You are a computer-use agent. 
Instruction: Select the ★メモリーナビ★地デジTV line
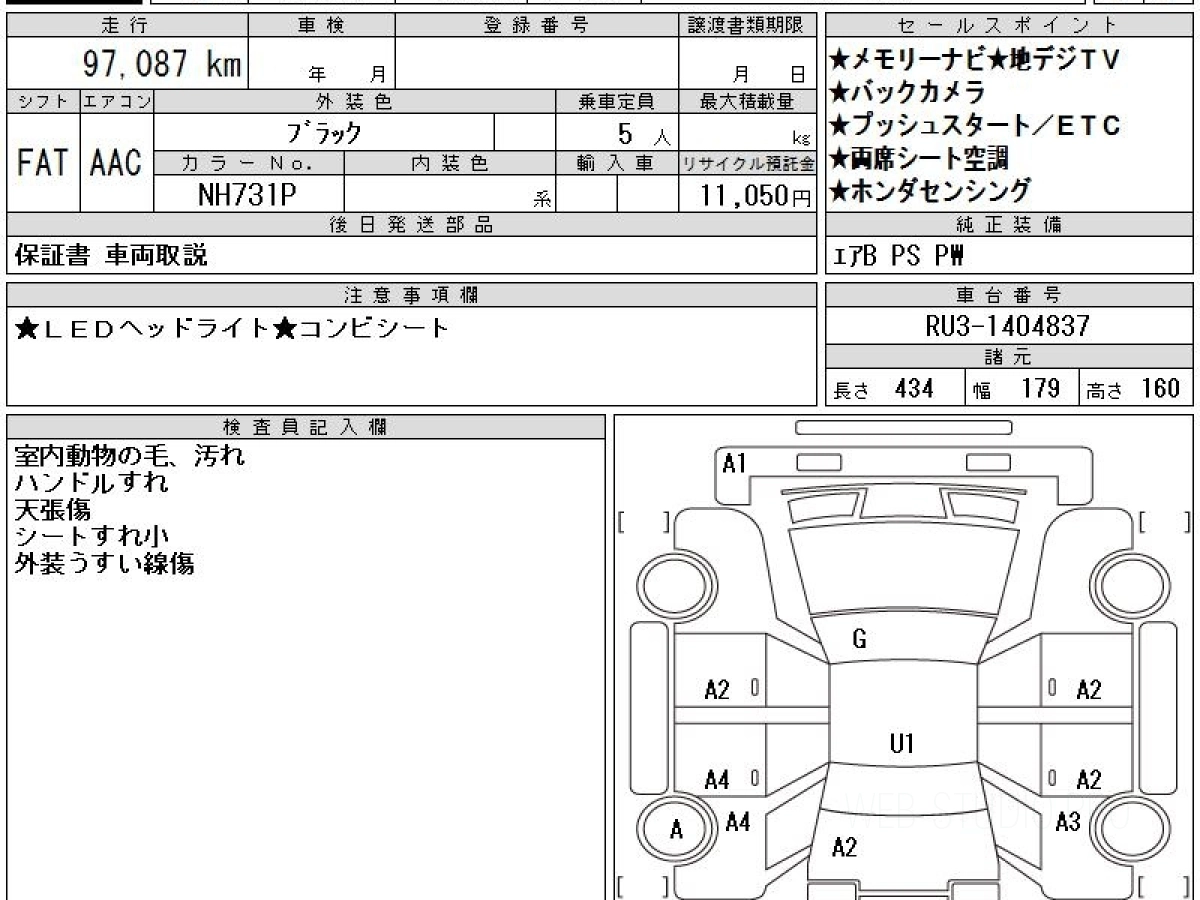[x=973, y=60]
